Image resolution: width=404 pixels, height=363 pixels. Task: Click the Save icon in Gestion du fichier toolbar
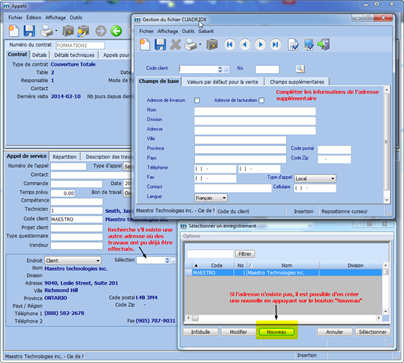[x=160, y=44]
